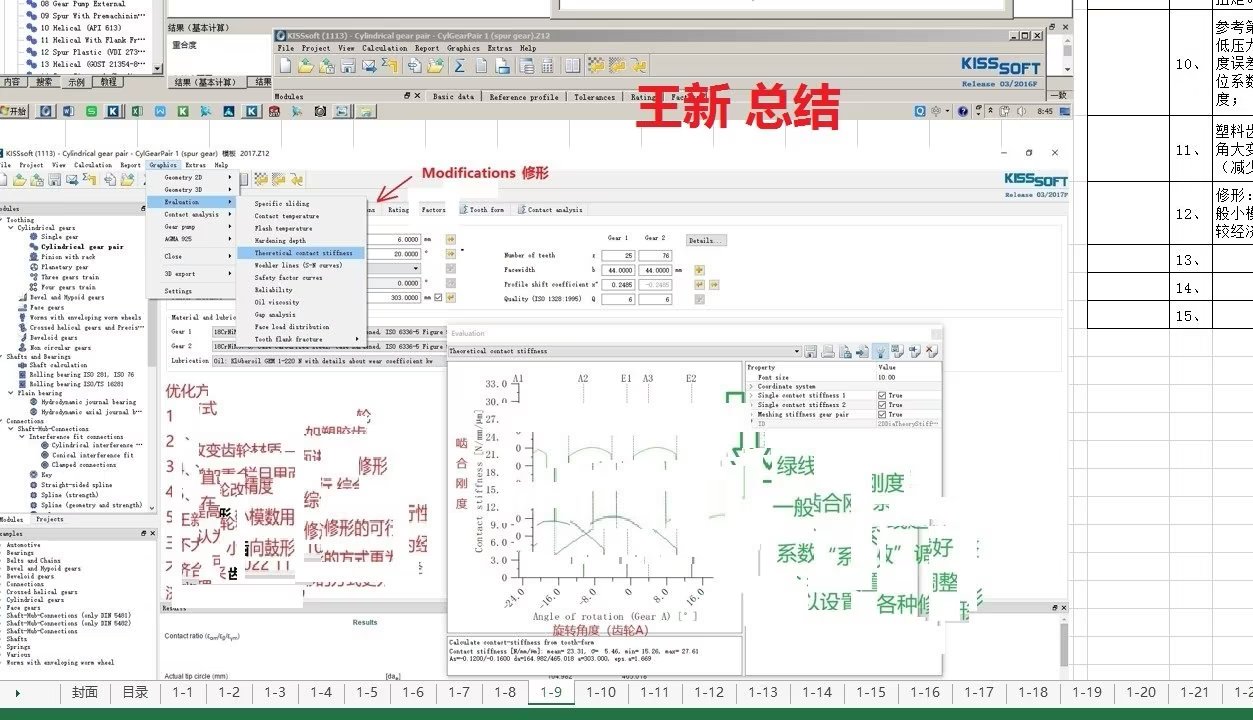Click the open-file folder toolbar icon

pyautogui.click(x=19, y=179)
